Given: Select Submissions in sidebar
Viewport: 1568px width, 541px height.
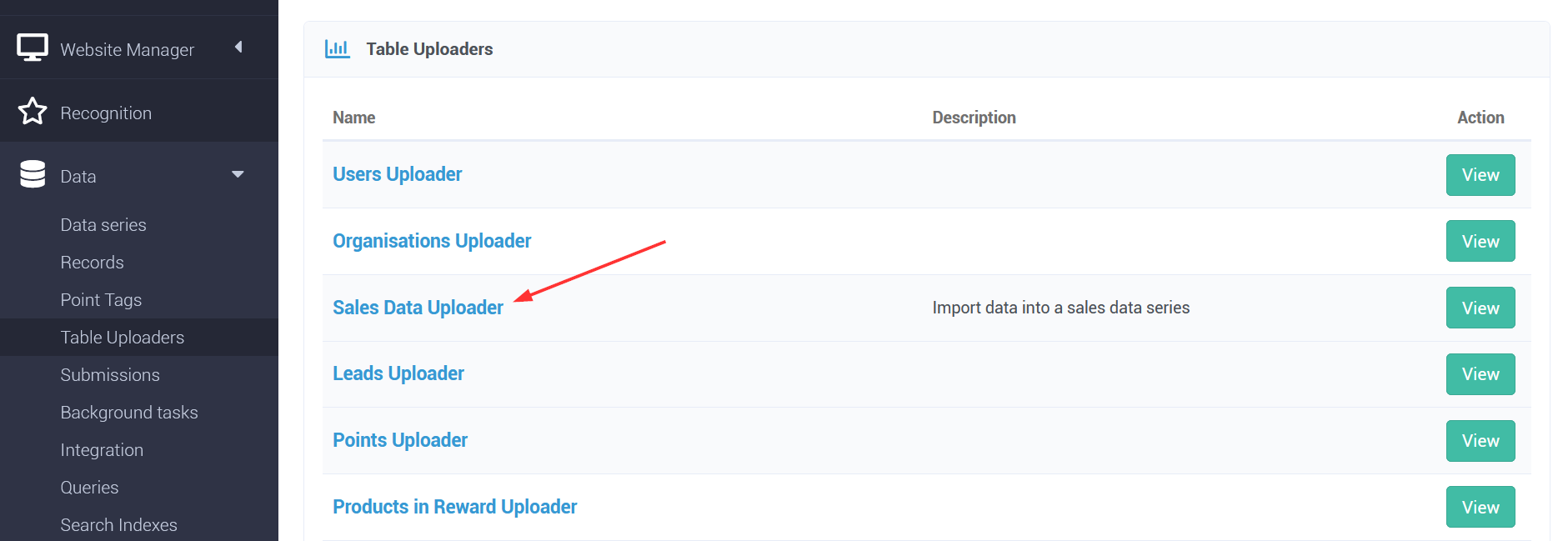Looking at the screenshot, I should coord(110,375).
